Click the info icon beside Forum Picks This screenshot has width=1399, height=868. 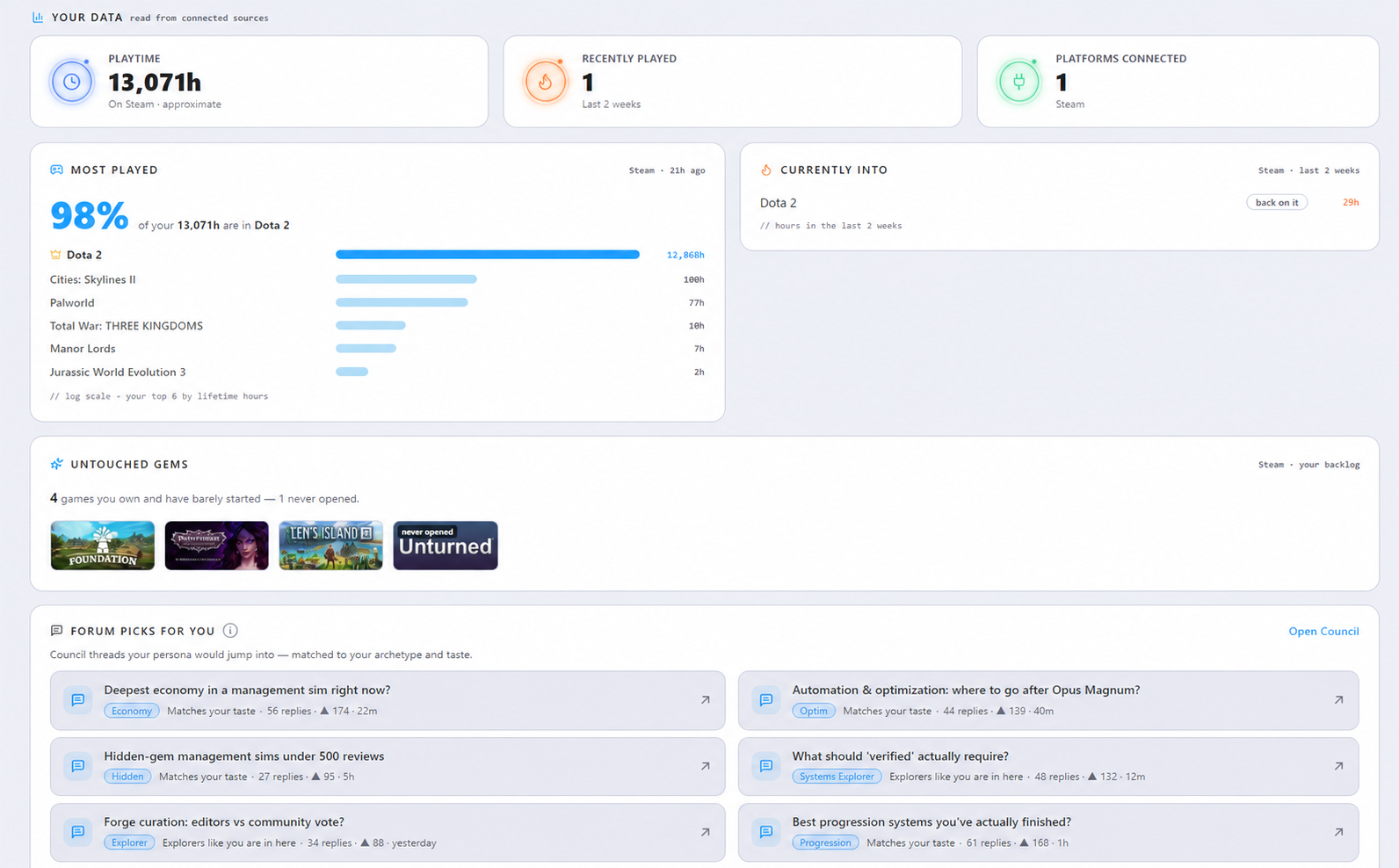[230, 631]
